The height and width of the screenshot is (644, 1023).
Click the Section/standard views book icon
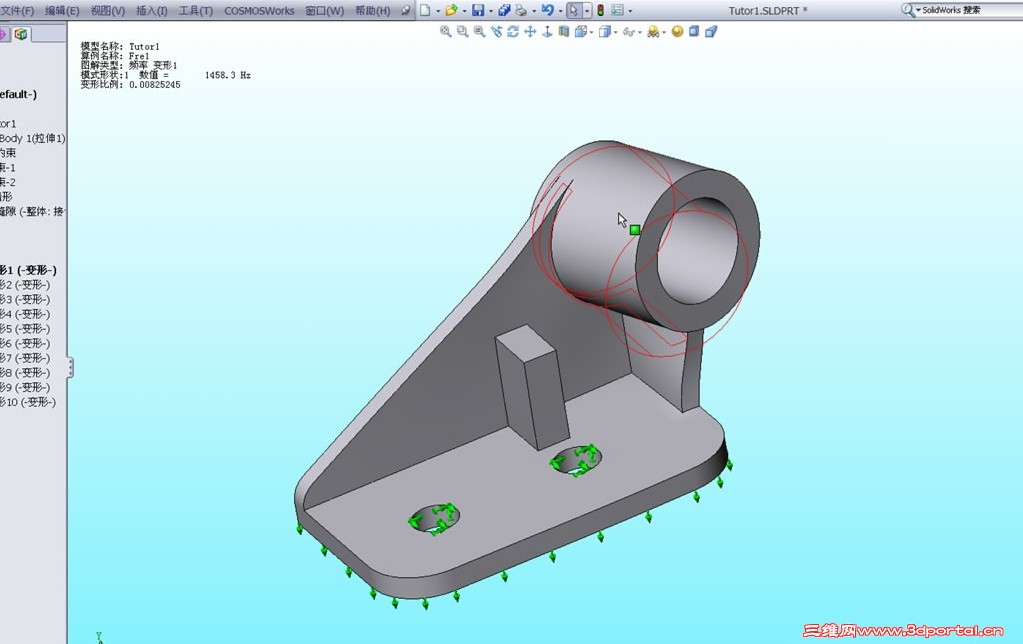[x=564, y=31]
